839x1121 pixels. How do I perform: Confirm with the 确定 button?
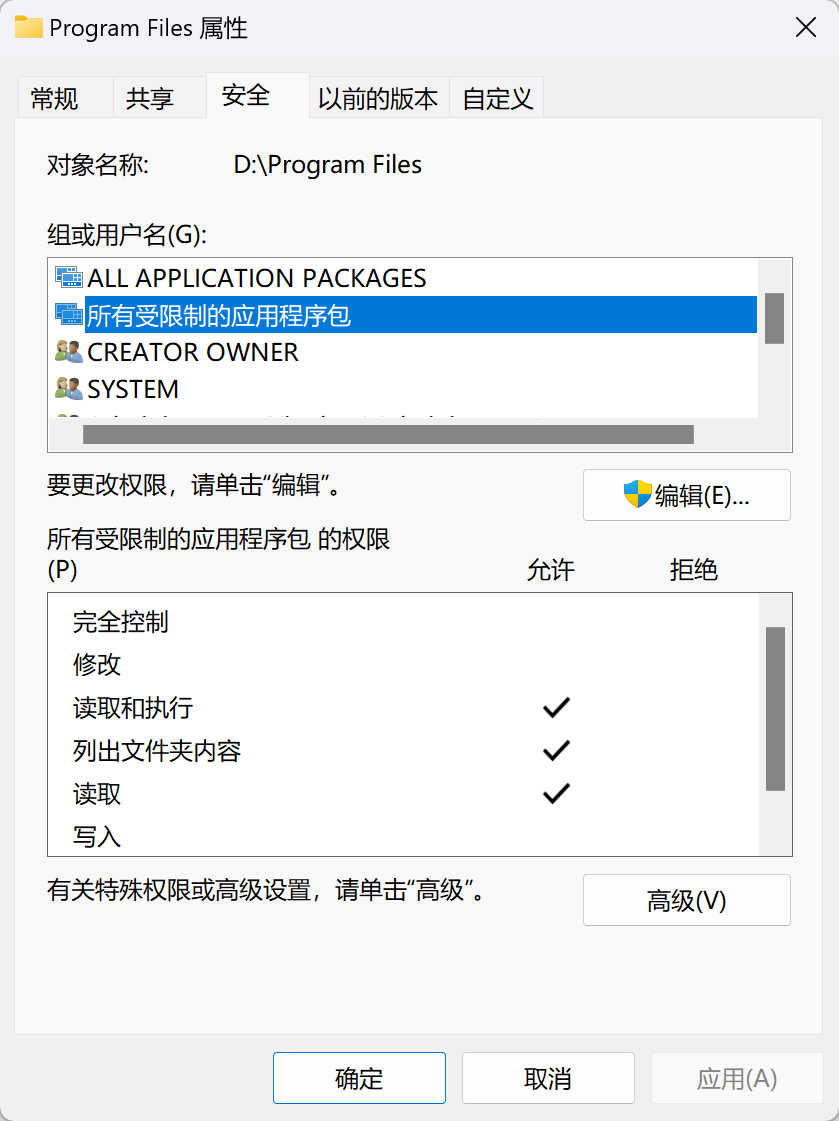pos(359,1078)
